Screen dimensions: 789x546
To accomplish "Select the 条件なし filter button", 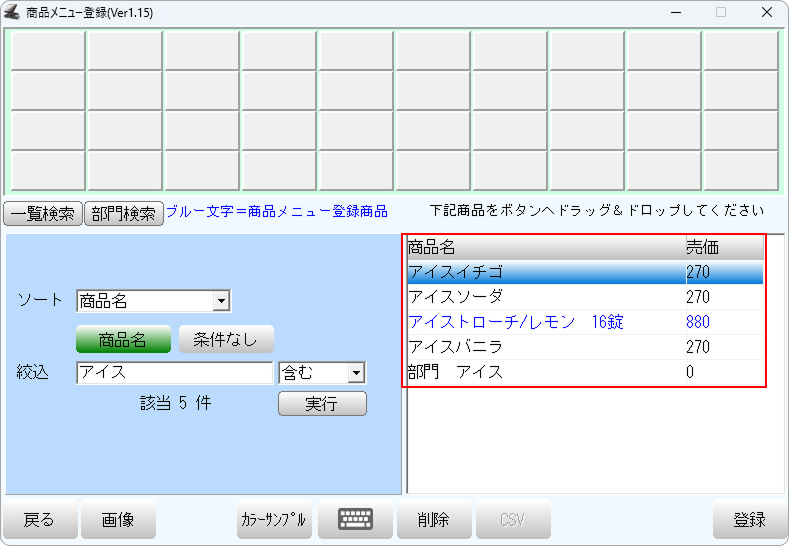I will click(226, 340).
